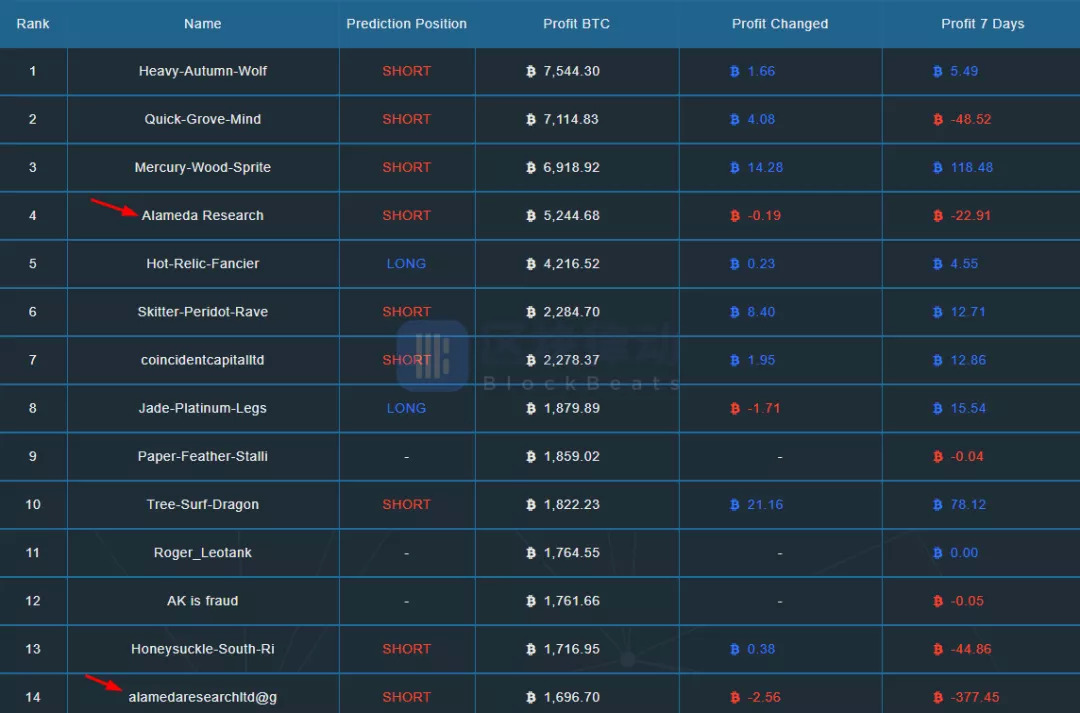Click the bitcoin icon beside 7,544.30

pos(530,71)
